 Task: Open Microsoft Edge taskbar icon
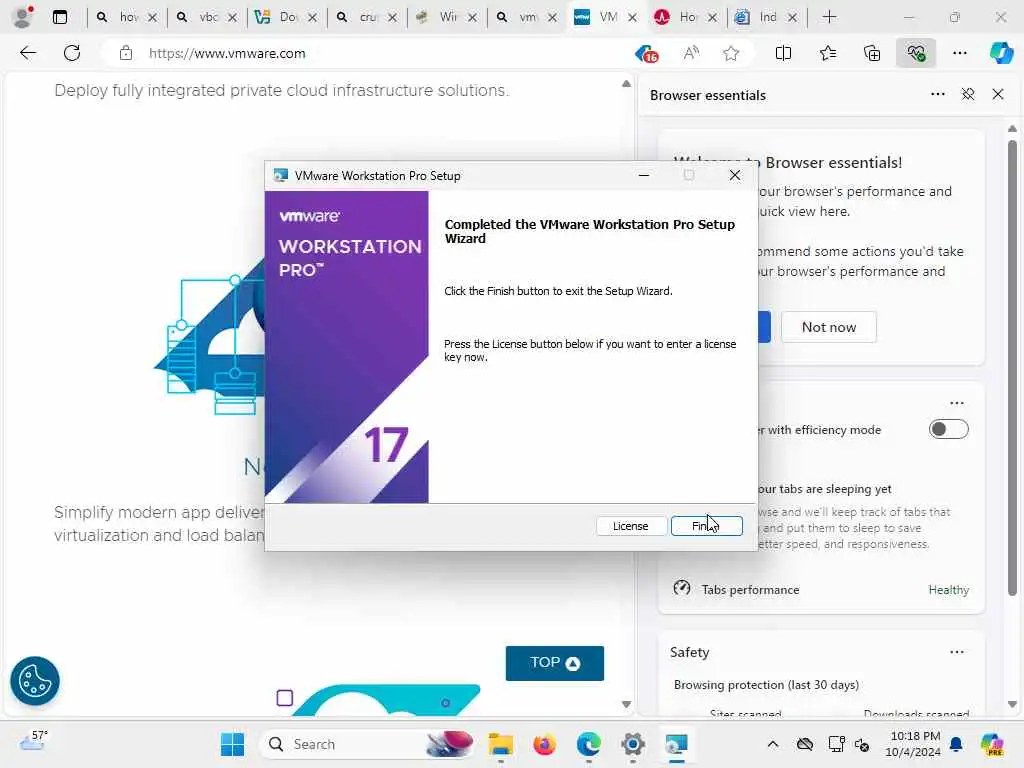tap(588, 744)
